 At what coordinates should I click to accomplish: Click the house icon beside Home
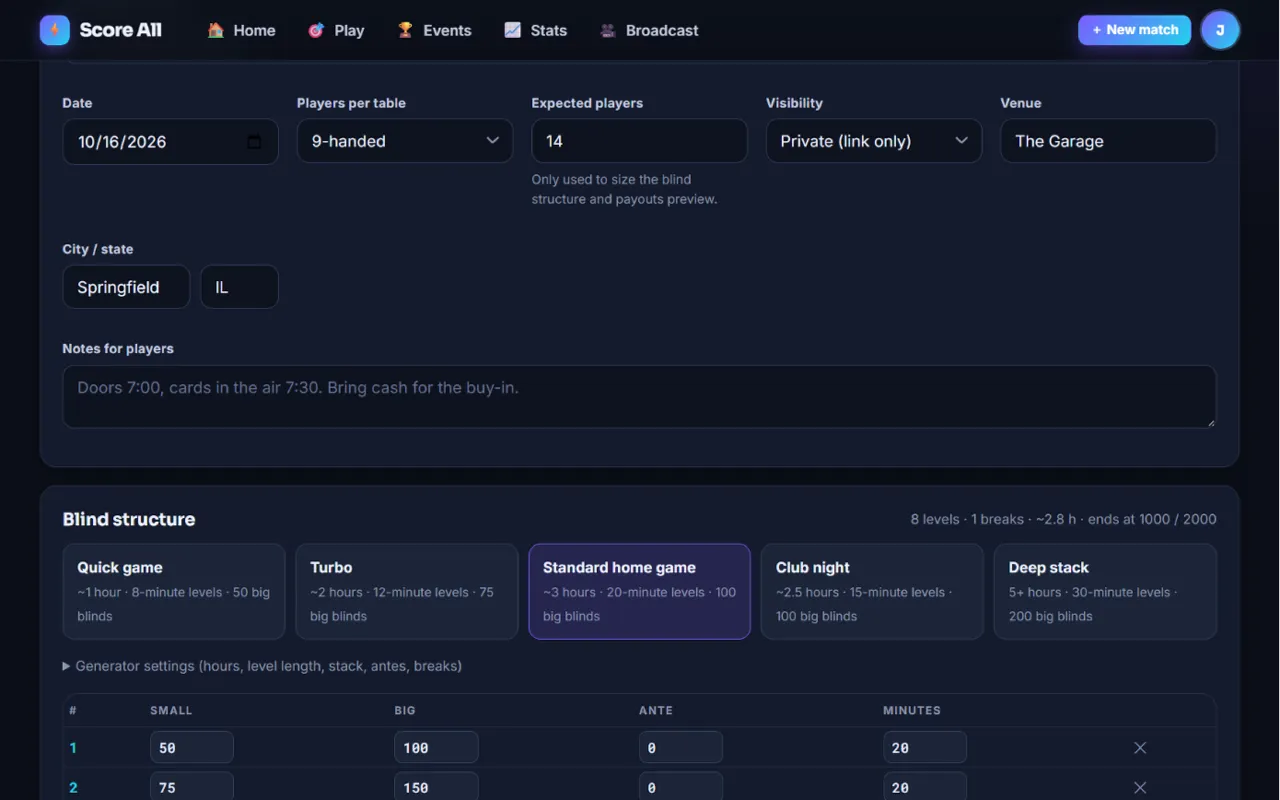tap(215, 30)
